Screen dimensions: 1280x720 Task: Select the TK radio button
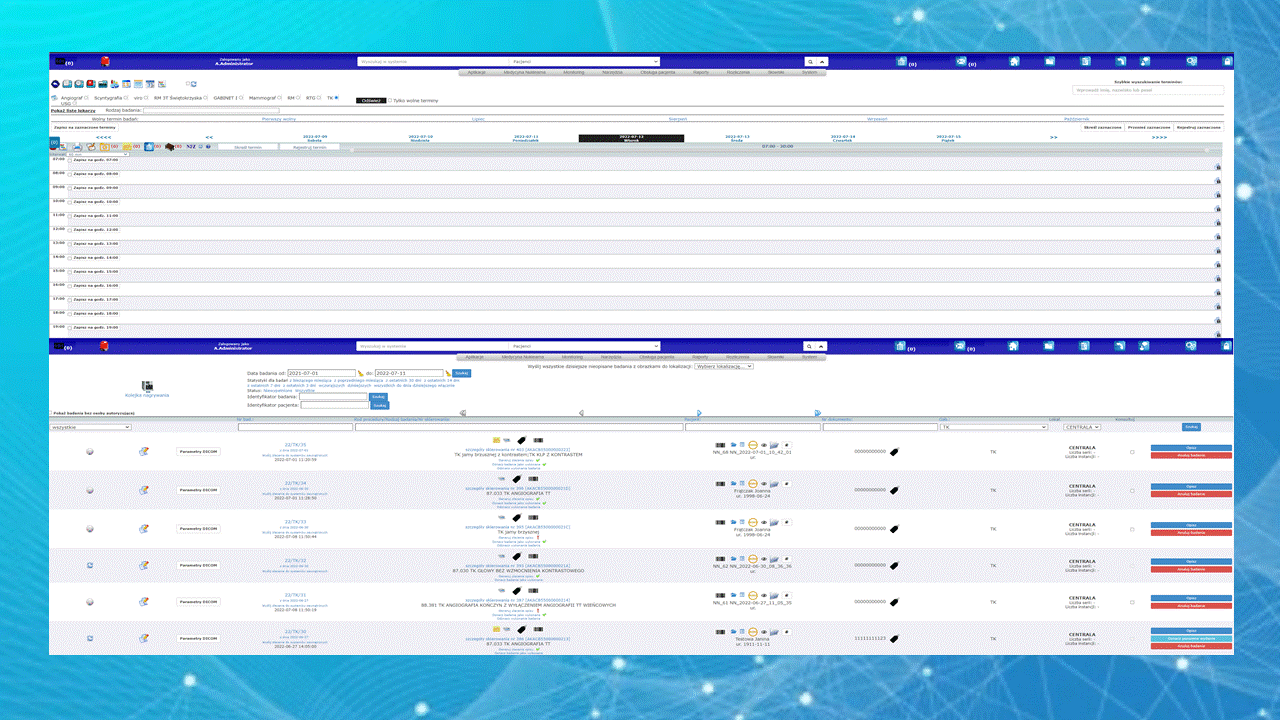point(337,98)
